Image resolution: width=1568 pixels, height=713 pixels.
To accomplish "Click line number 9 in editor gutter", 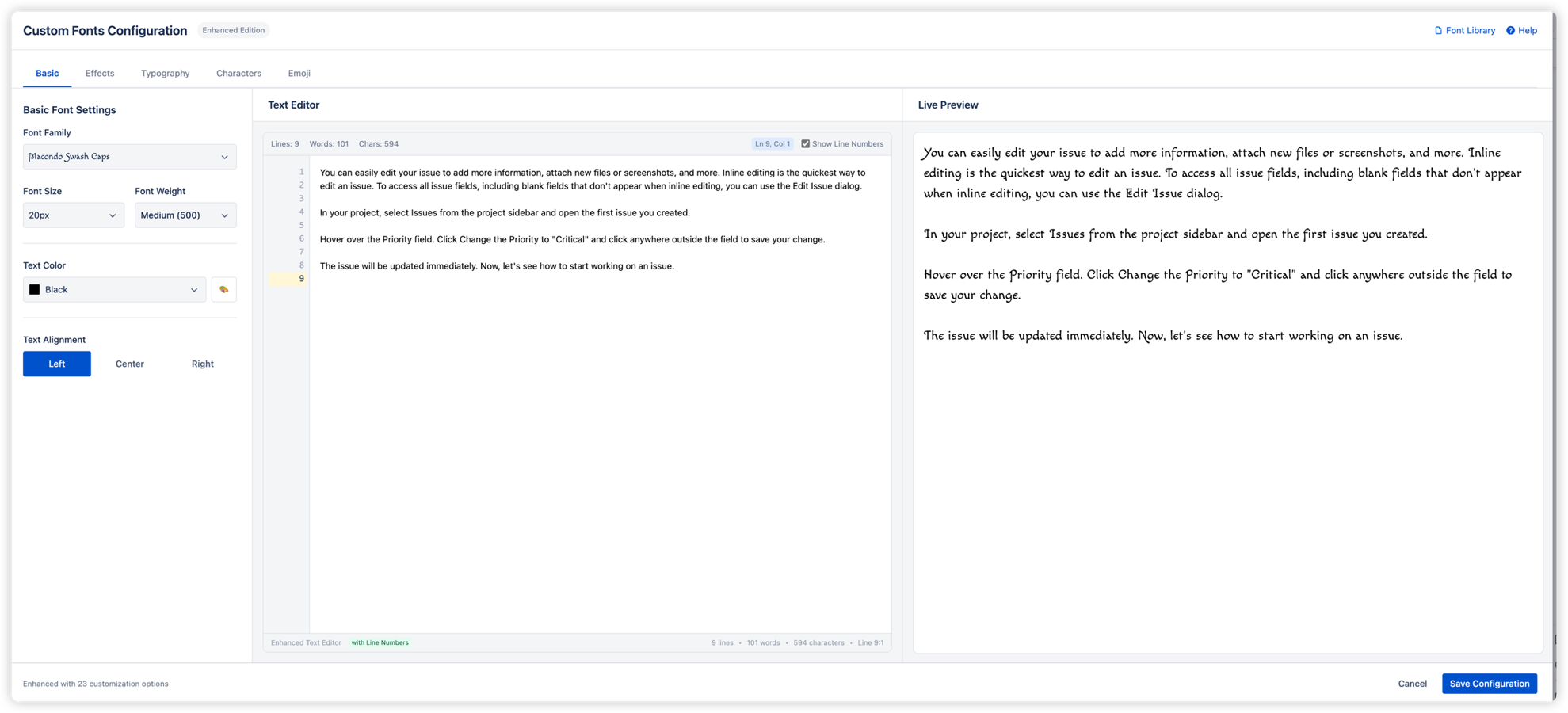I will coord(301,278).
